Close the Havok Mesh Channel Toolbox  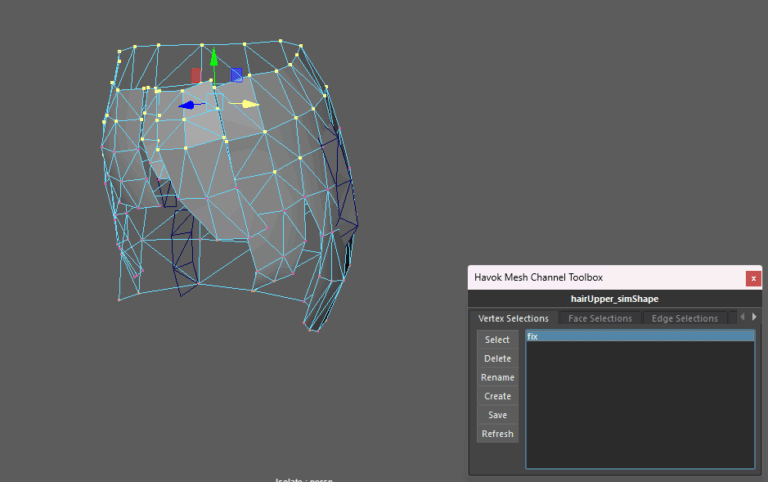point(753,278)
